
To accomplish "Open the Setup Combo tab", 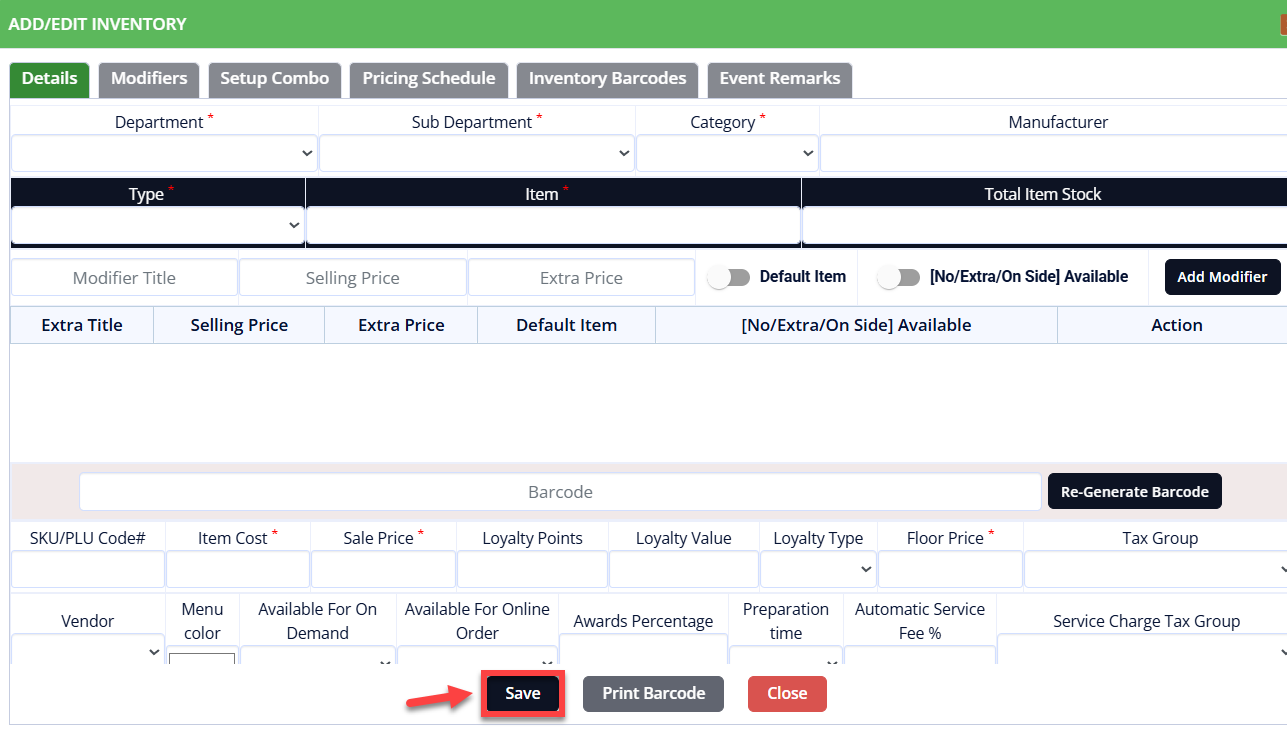I will [274, 79].
